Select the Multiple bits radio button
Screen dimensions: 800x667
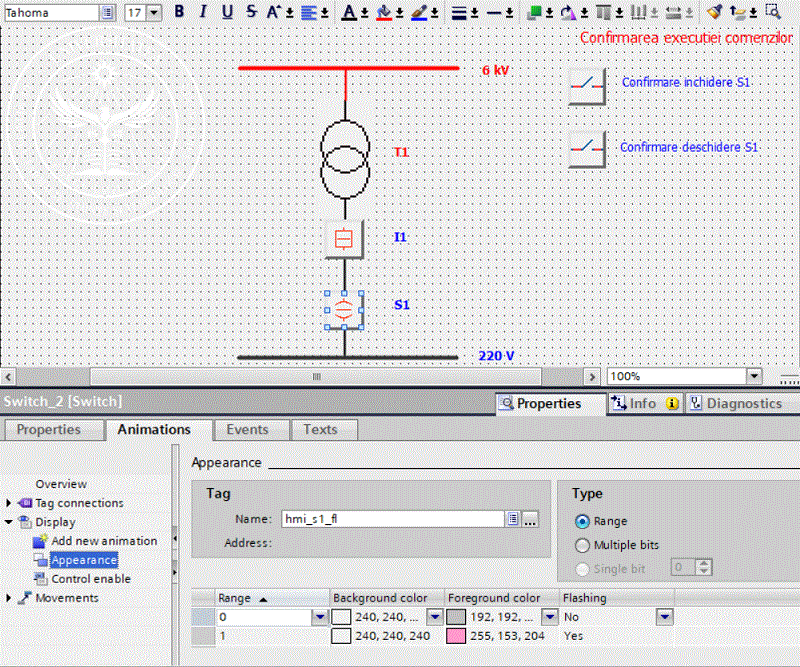click(583, 545)
